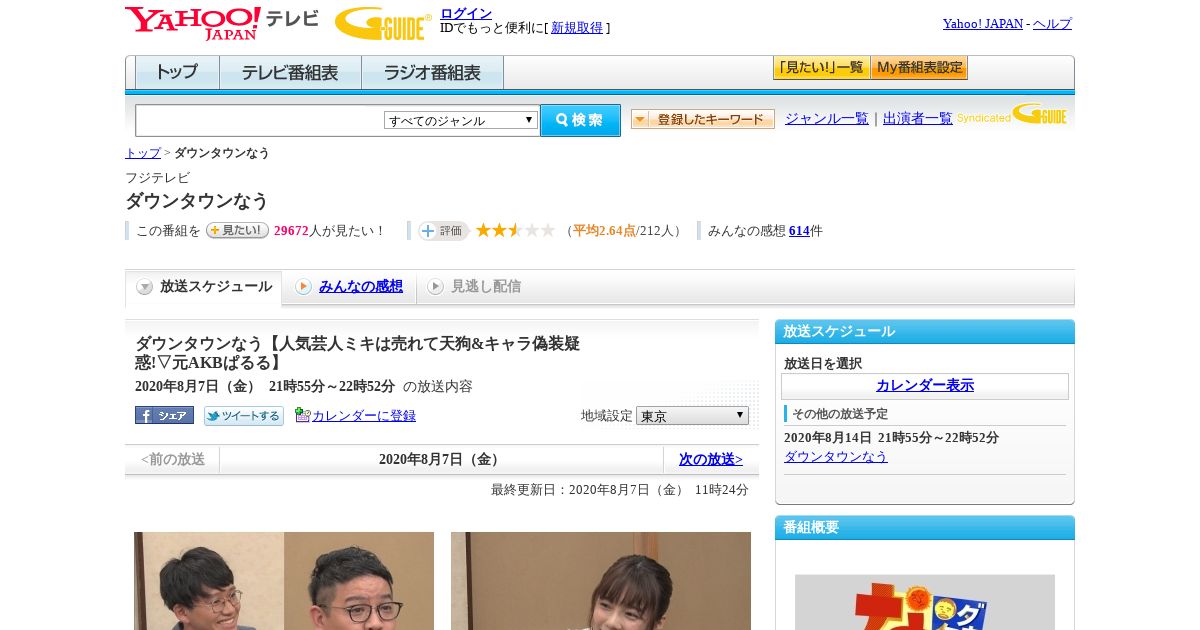Click the Facebook シェア button
Screen dimensions: 1200x630
pos(164,415)
